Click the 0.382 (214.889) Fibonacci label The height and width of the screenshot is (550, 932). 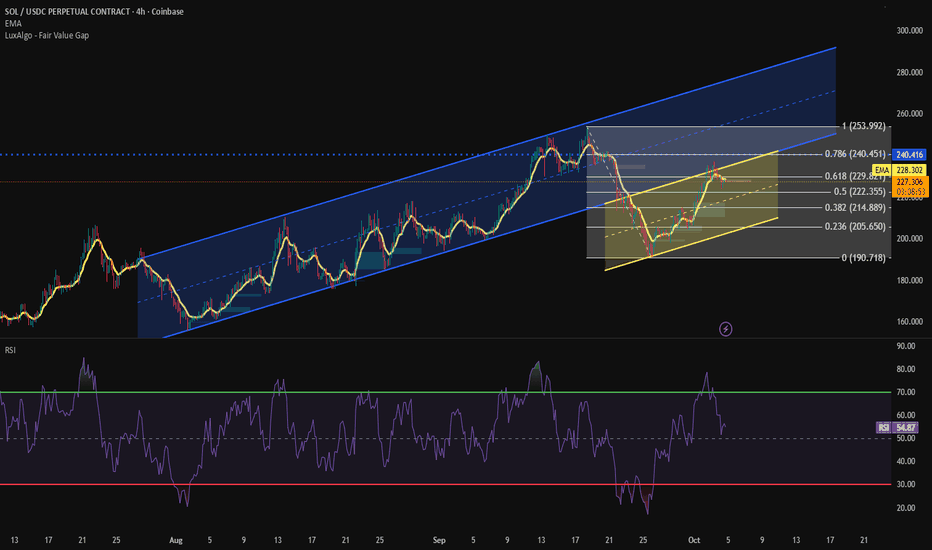click(x=855, y=208)
